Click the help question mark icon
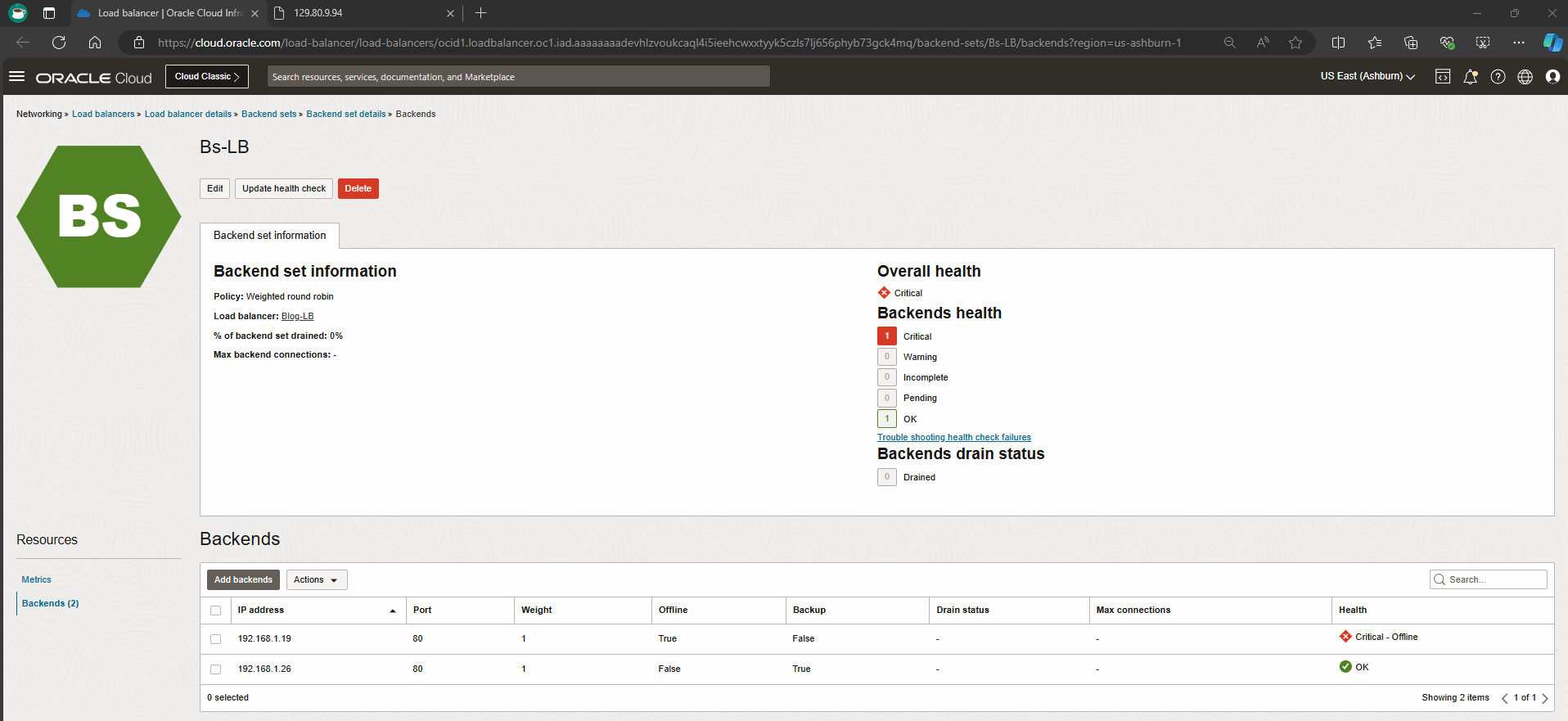Image resolution: width=1568 pixels, height=721 pixels. pos(1498,77)
